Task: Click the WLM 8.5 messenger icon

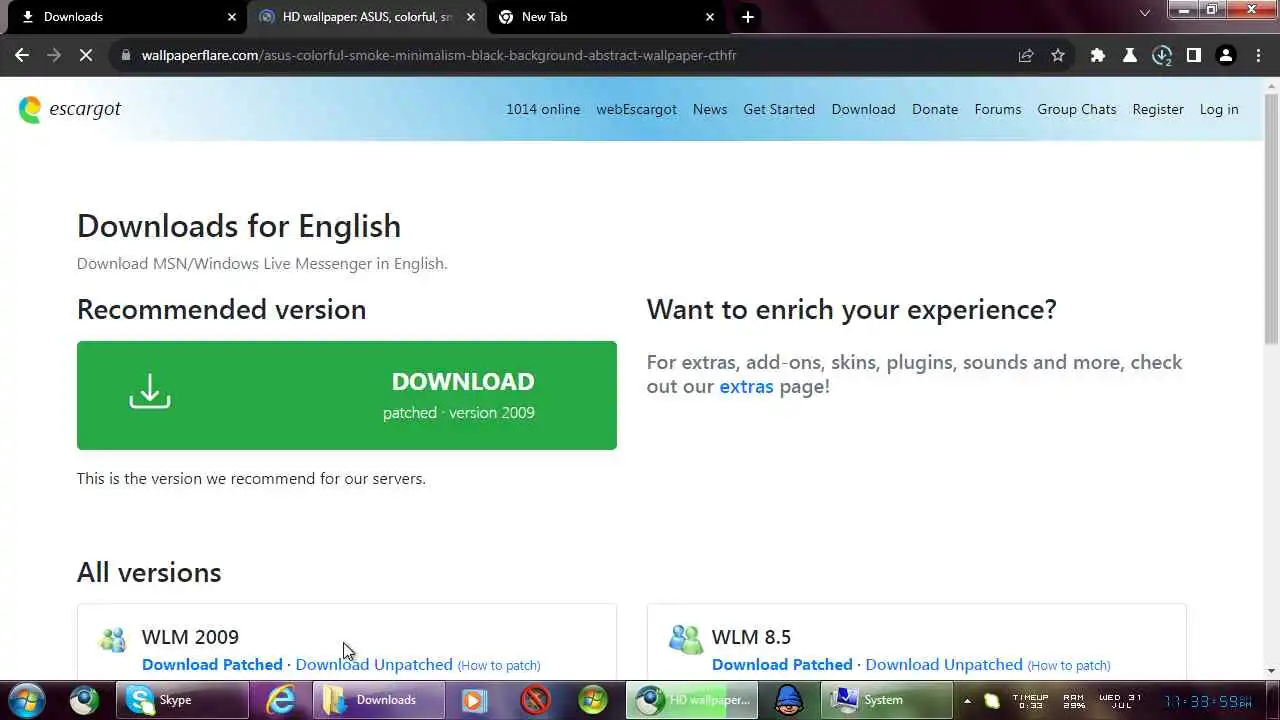Action: (685, 639)
